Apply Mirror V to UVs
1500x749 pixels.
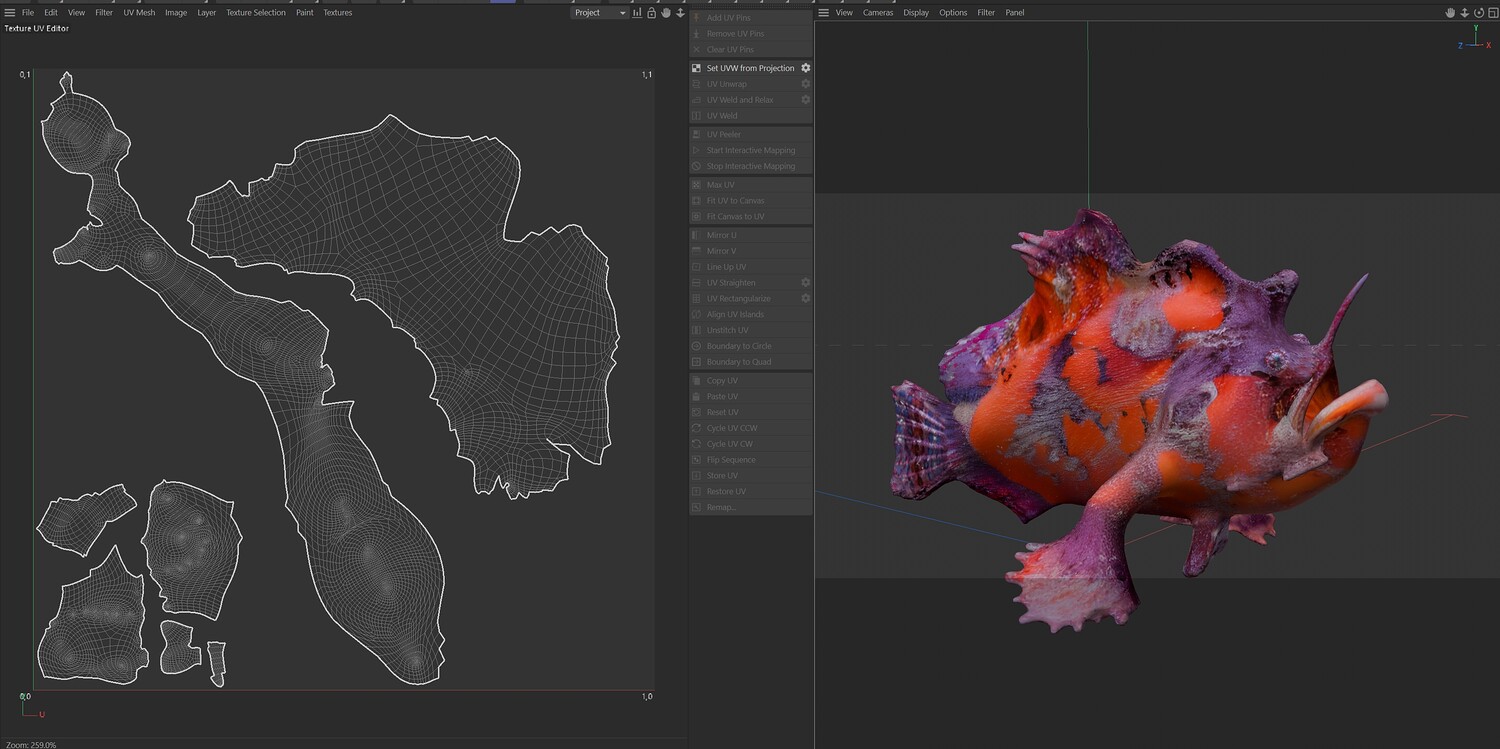(751, 251)
